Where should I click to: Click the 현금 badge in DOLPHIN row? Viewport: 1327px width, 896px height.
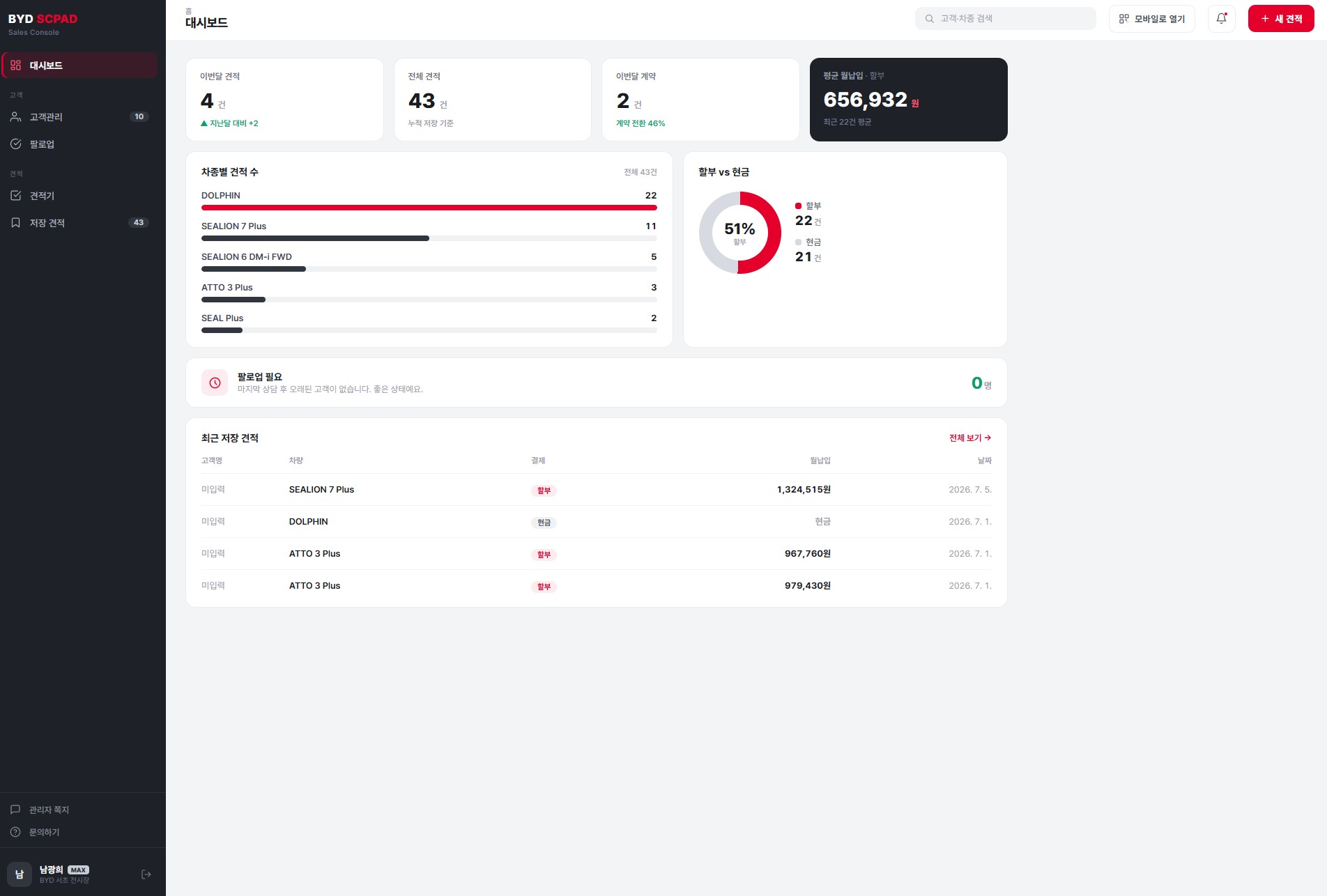(x=544, y=523)
